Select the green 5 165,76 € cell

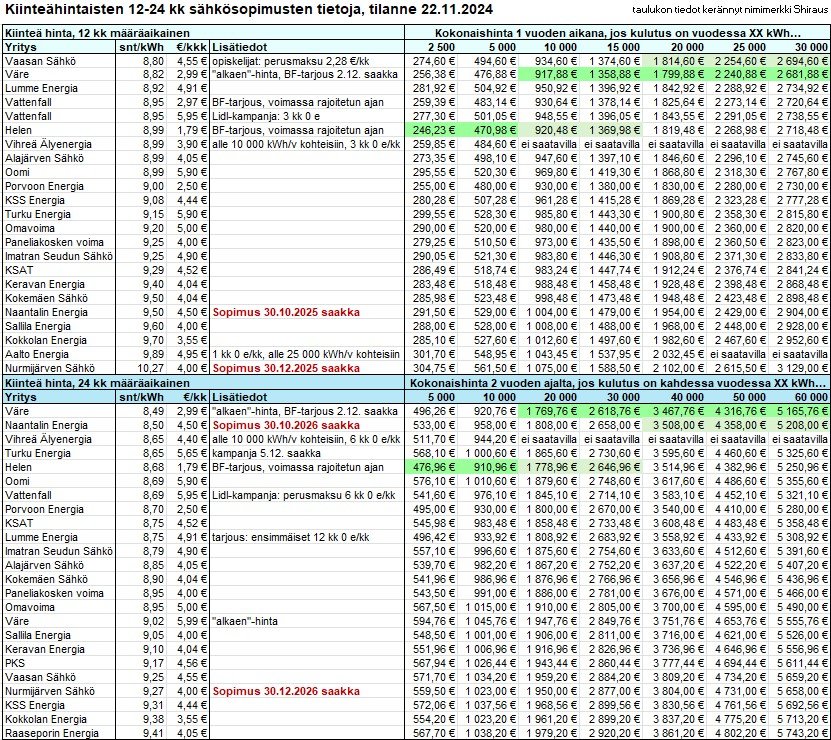(x=799, y=410)
